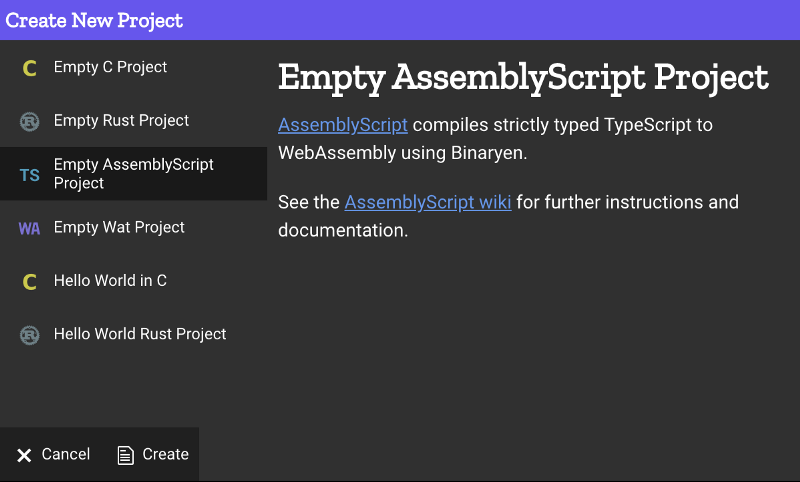Click the text 'WebAssembly using Binaryen.'

[403, 153]
